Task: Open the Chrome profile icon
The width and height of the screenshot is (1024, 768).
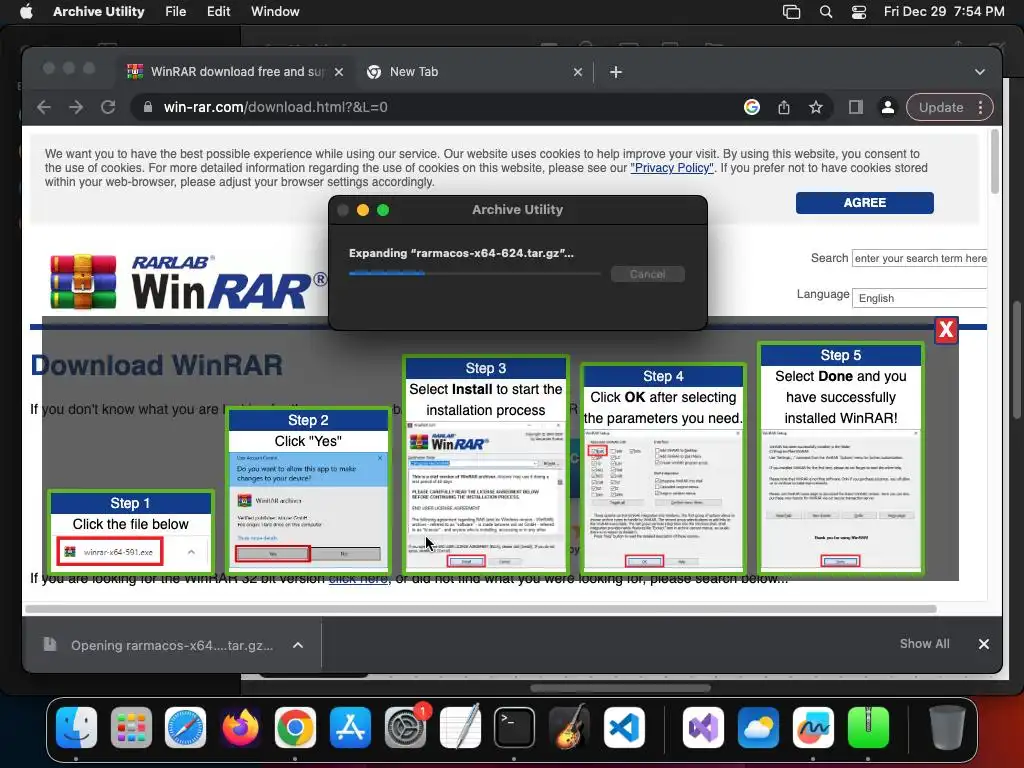Action: tap(888, 107)
